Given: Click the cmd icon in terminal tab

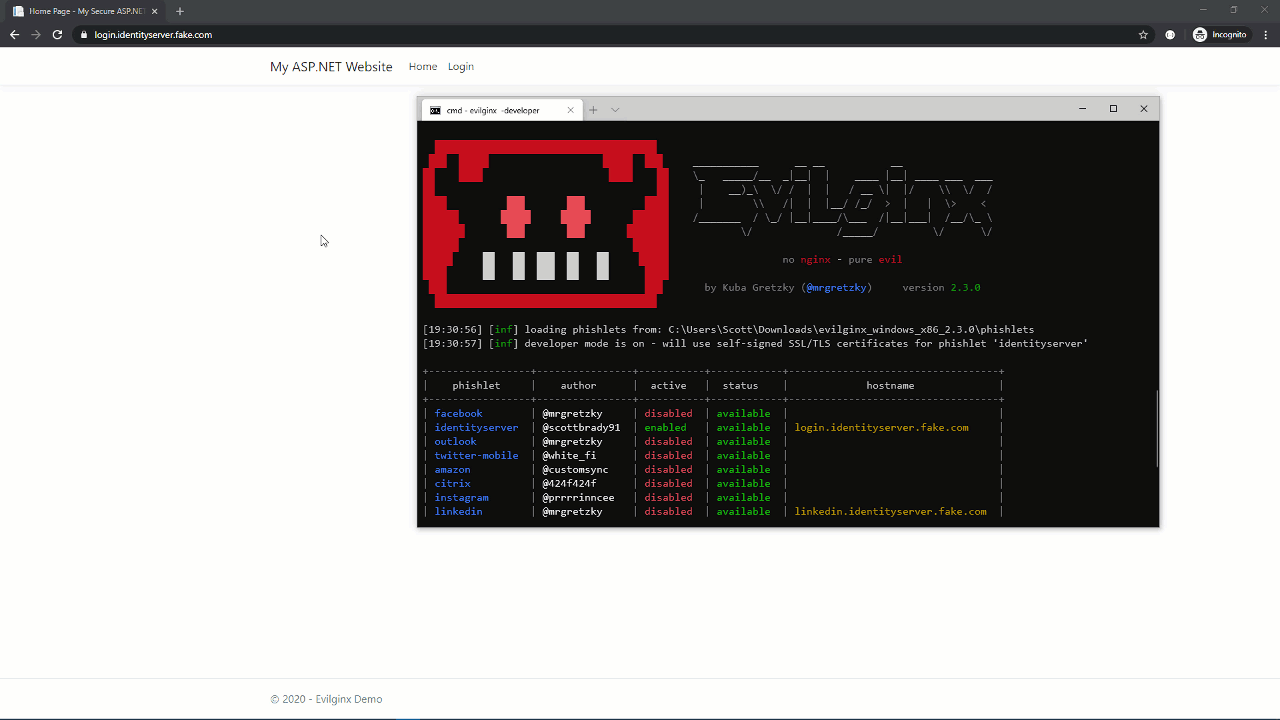Looking at the screenshot, I should click(x=435, y=110).
